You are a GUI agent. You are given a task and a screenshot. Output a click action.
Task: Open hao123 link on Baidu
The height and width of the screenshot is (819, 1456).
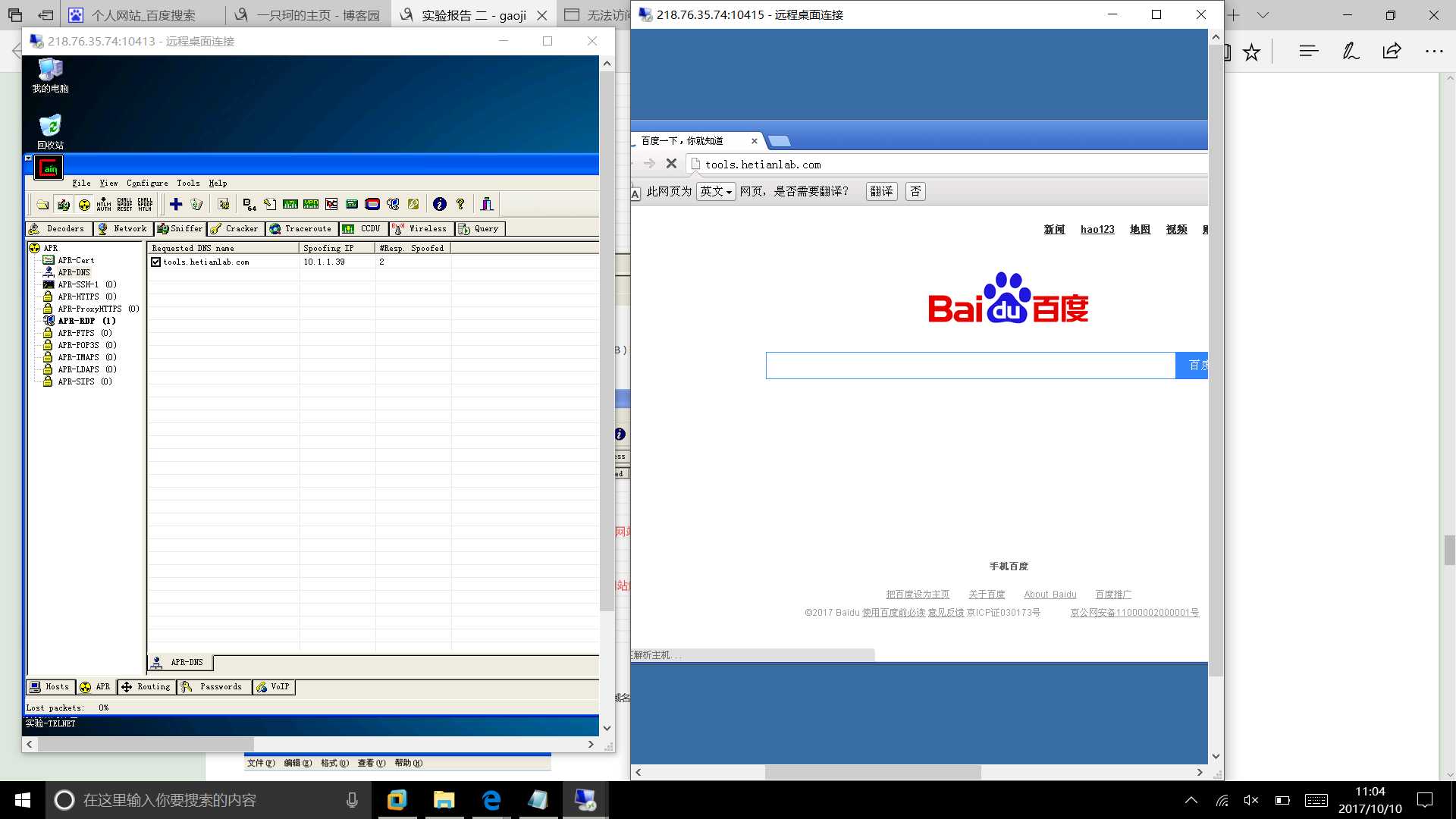(x=1097, y=229)
